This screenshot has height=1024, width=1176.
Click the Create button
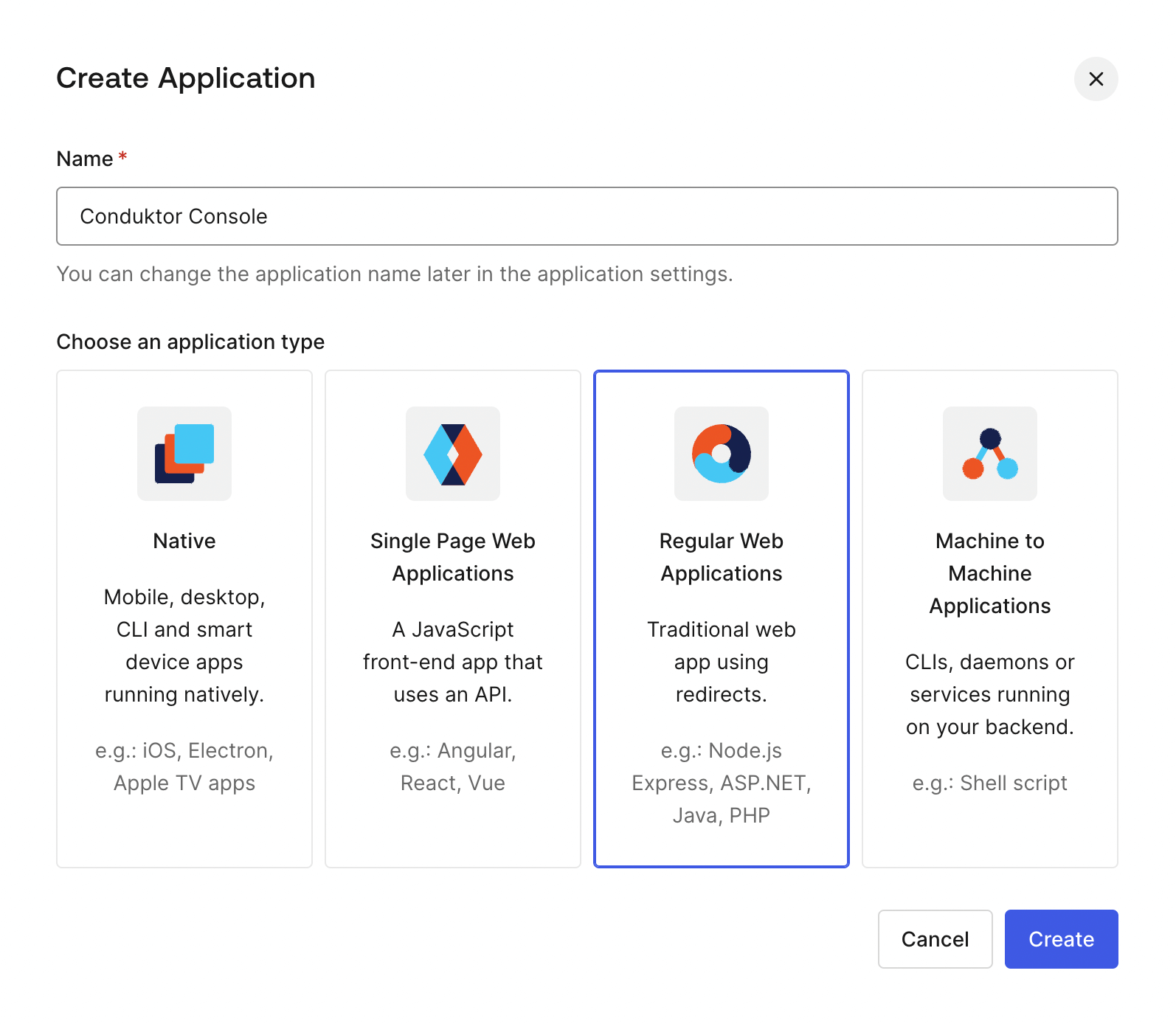[x=1061, y=938]
